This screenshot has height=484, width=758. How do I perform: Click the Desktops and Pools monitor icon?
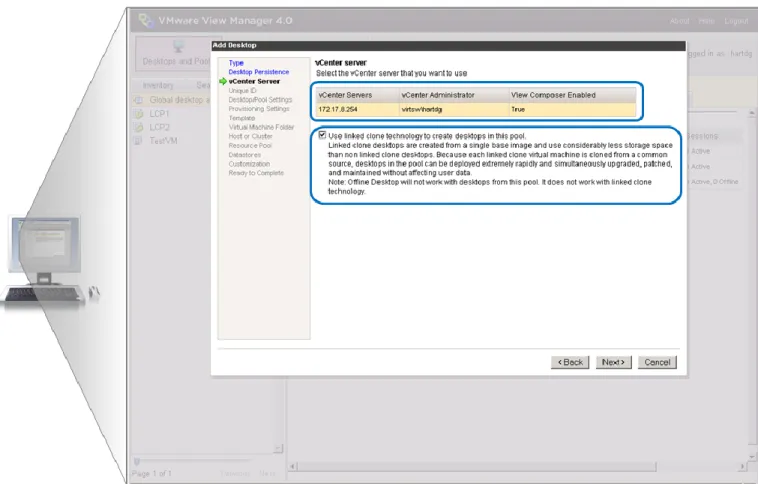(178, 46)
